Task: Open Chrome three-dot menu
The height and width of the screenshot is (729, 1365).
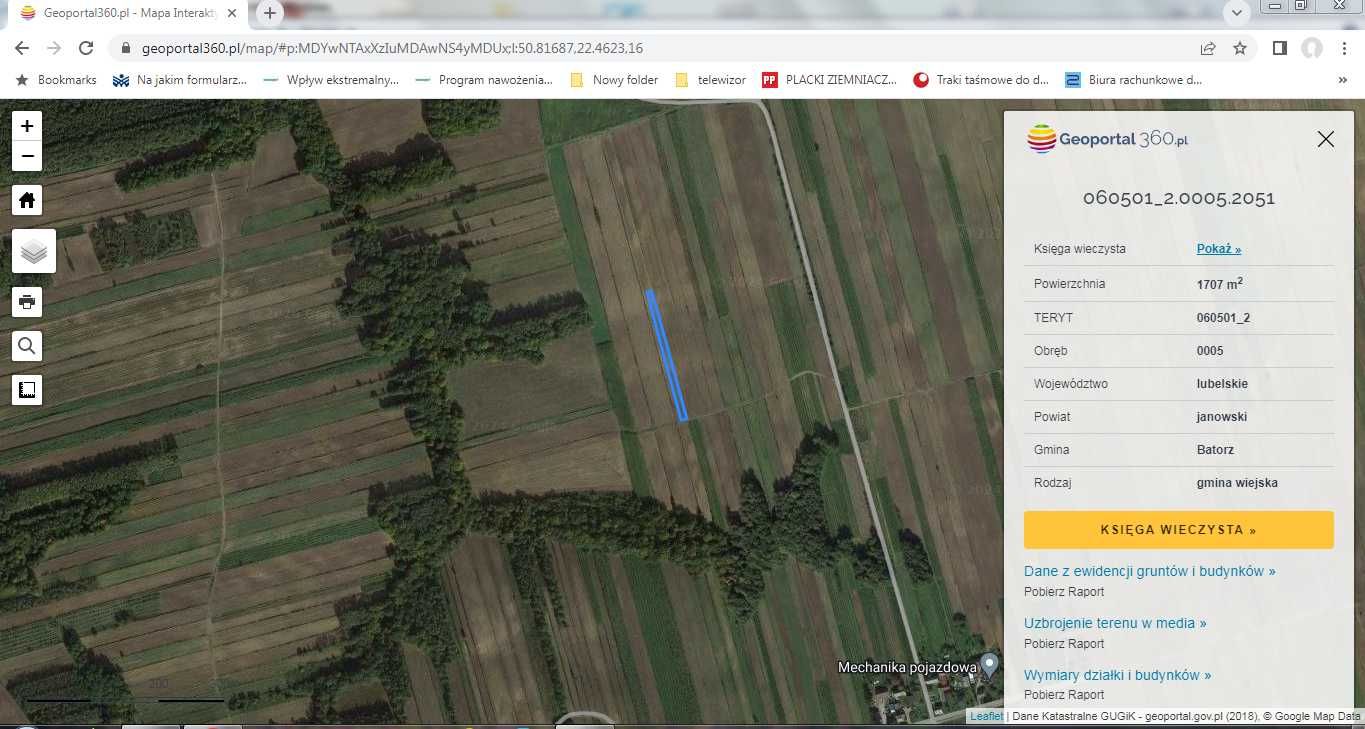Action: coord(1345,48)
